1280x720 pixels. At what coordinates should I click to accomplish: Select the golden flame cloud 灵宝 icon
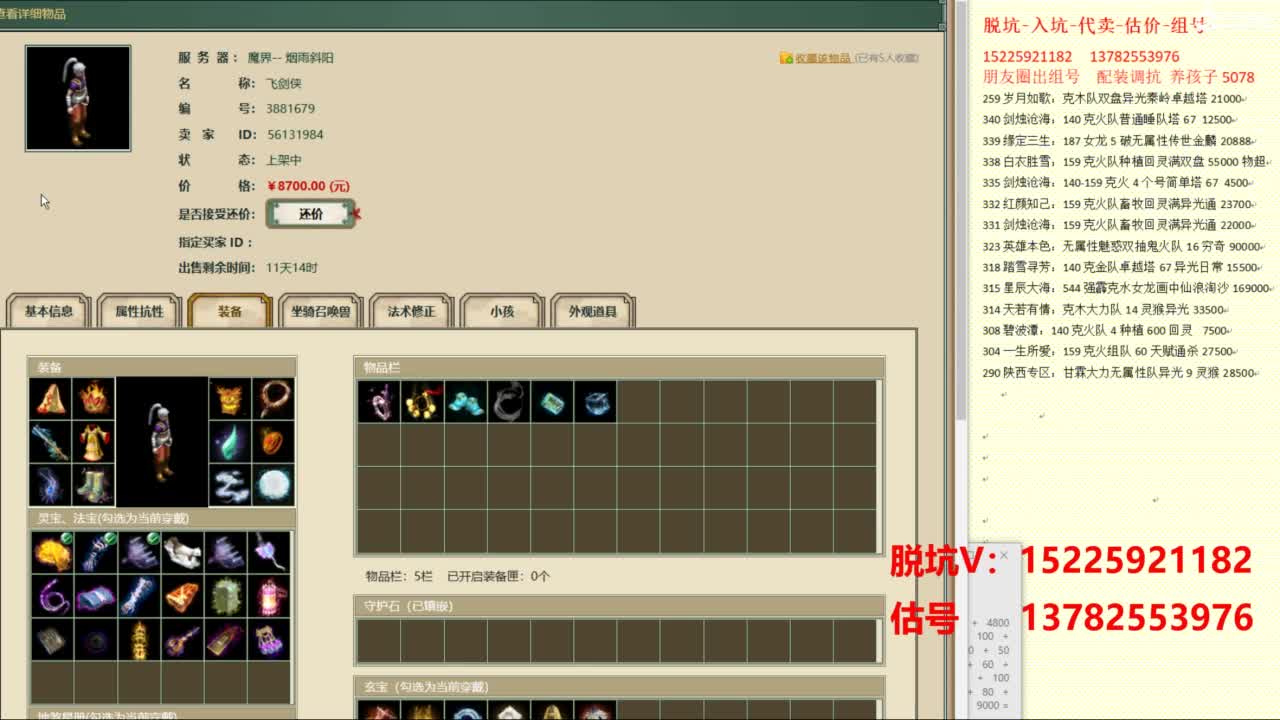pyautogui.click(x=52, y=552)
